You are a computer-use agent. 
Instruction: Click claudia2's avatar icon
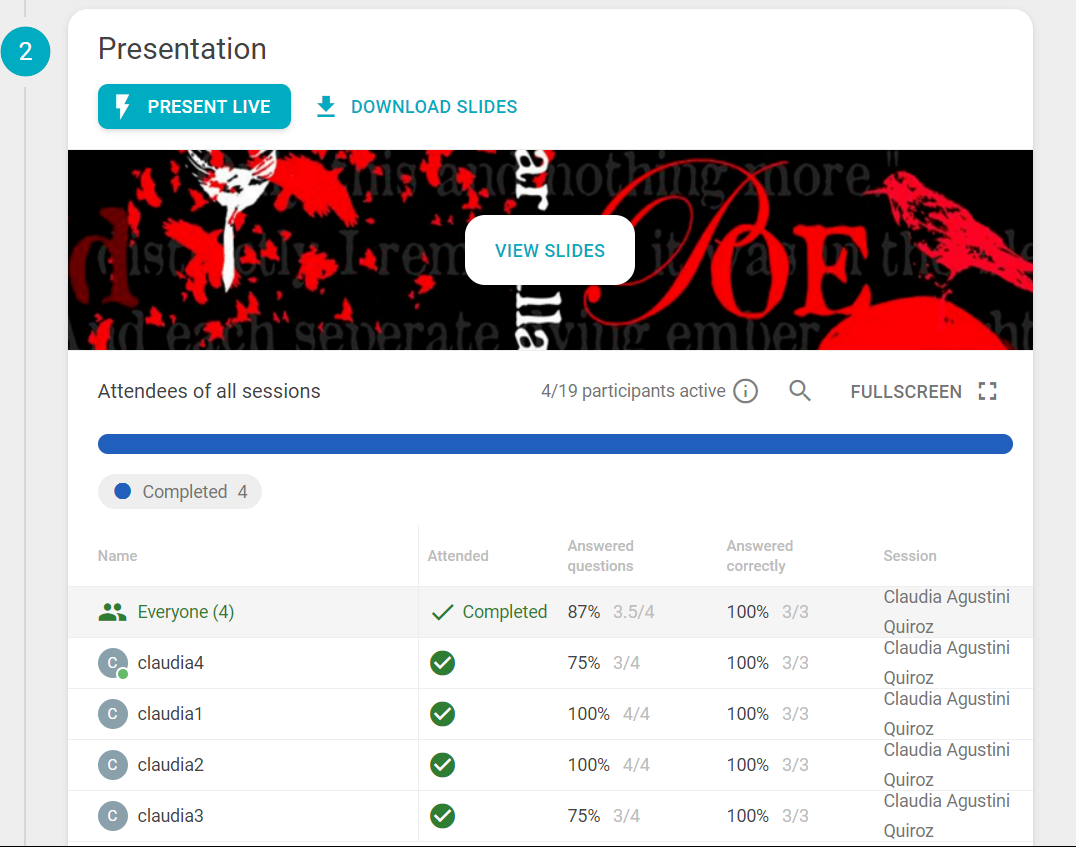point(113,765)
